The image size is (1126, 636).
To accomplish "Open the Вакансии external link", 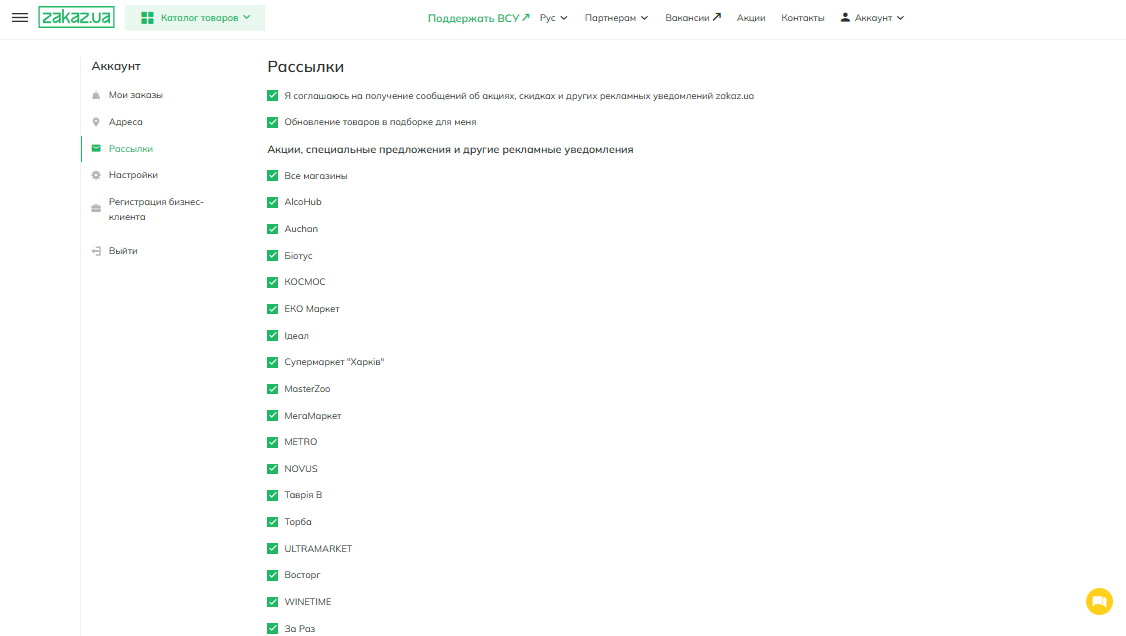I will tap(692, 18).
